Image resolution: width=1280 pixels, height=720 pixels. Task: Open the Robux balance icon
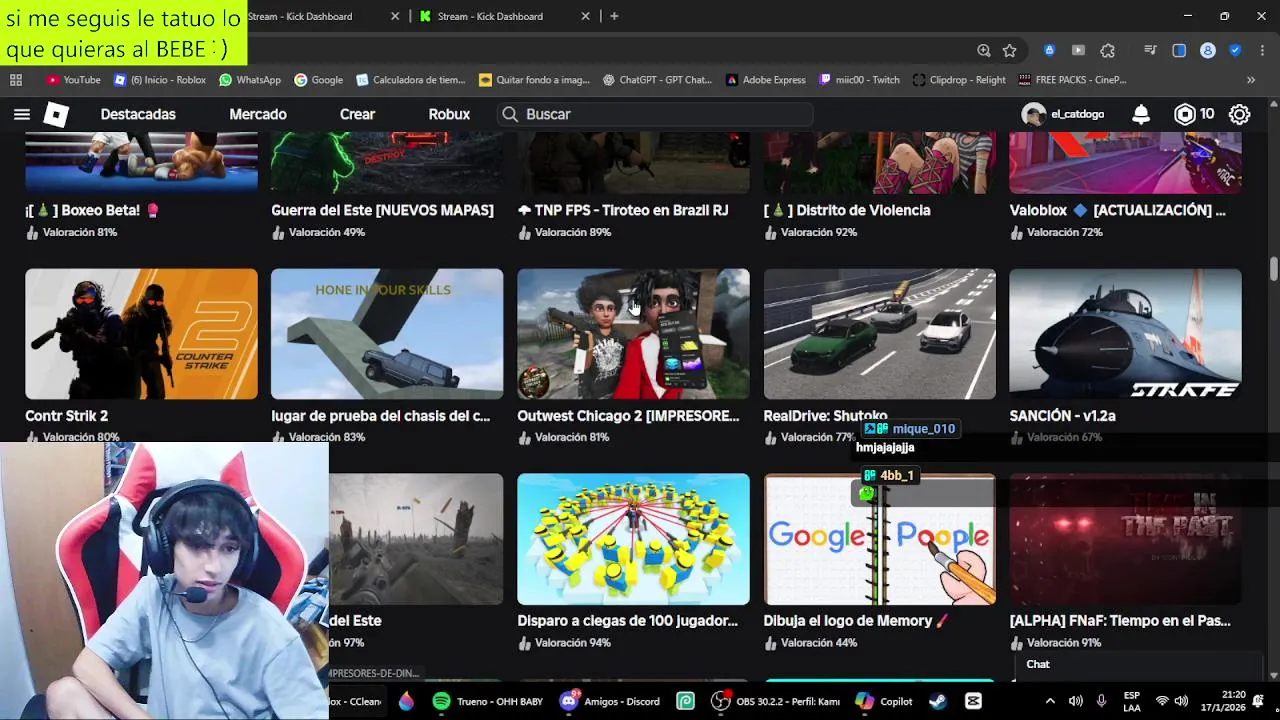pyautogui.click(x=1185, y=114)
